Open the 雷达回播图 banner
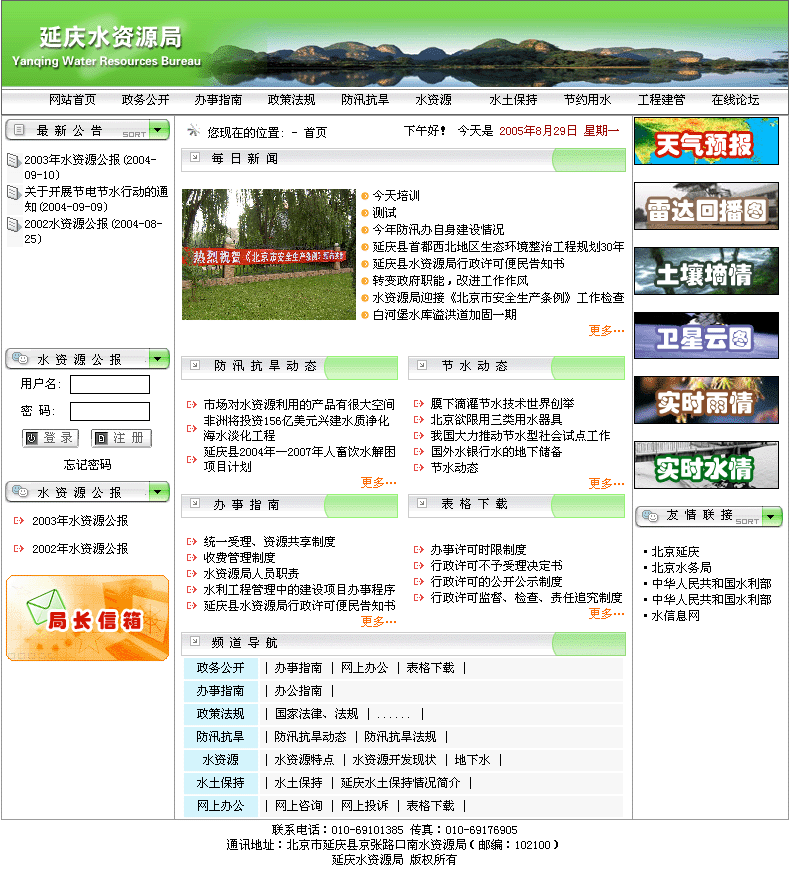 click(706, 206)
